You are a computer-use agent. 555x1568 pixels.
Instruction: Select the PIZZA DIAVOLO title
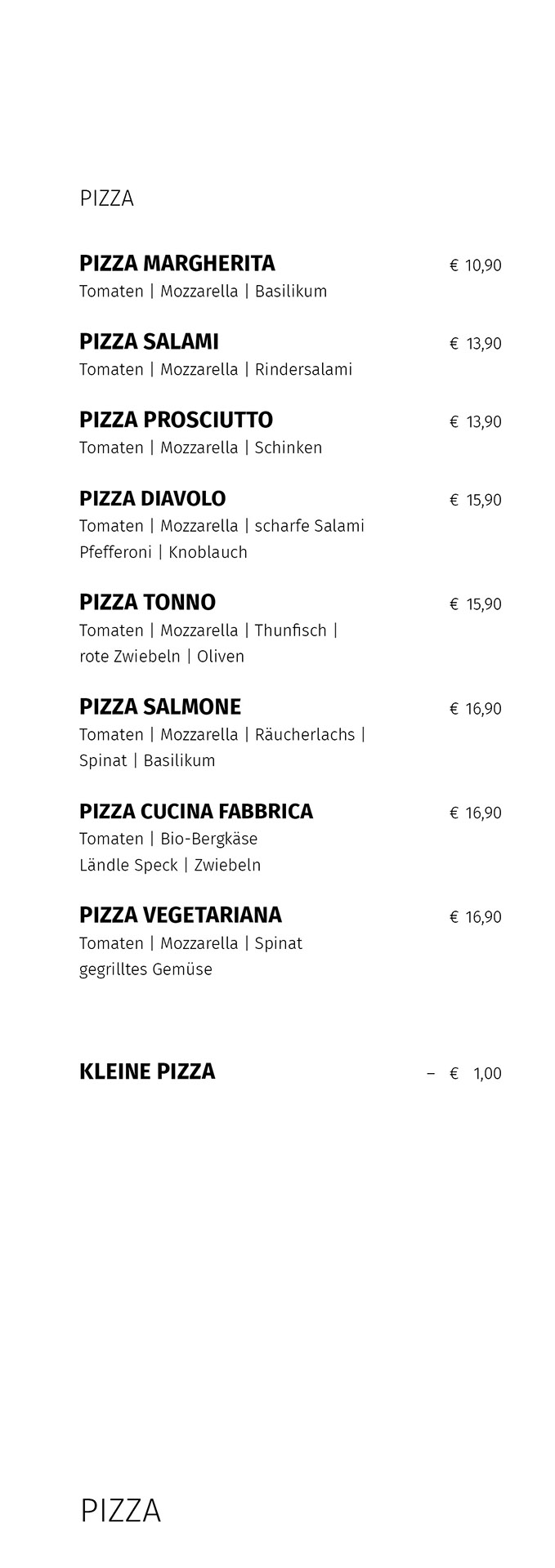152,499
